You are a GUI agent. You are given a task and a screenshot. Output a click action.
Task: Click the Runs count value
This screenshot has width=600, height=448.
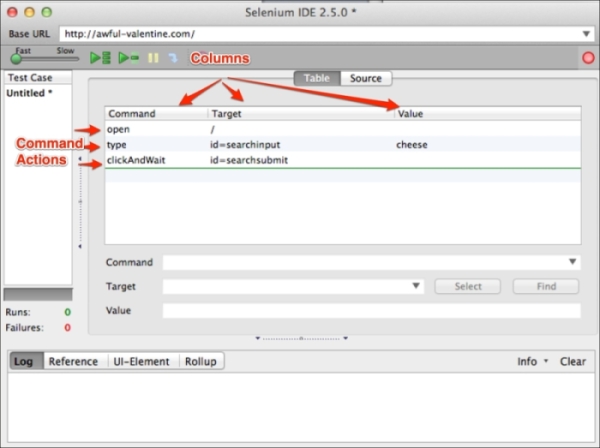pos(68,312)
